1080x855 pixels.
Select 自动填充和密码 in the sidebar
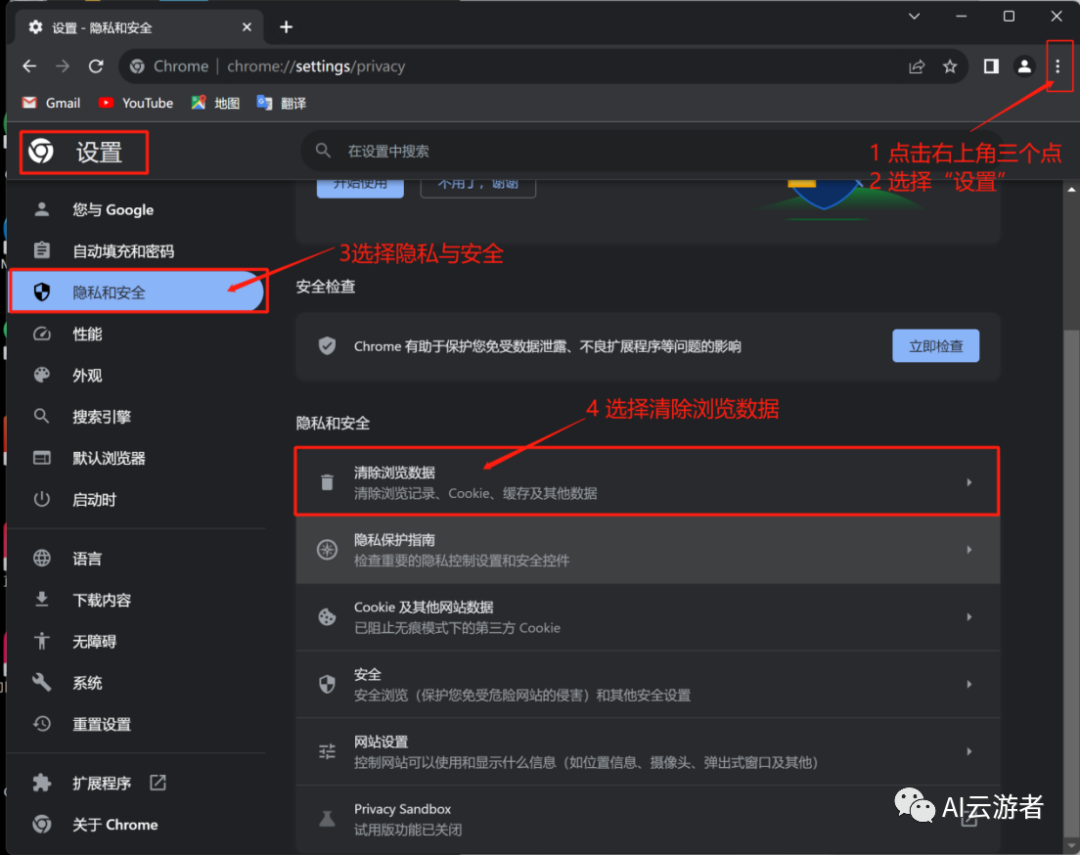pyautogui.click(x=123, y=251)
